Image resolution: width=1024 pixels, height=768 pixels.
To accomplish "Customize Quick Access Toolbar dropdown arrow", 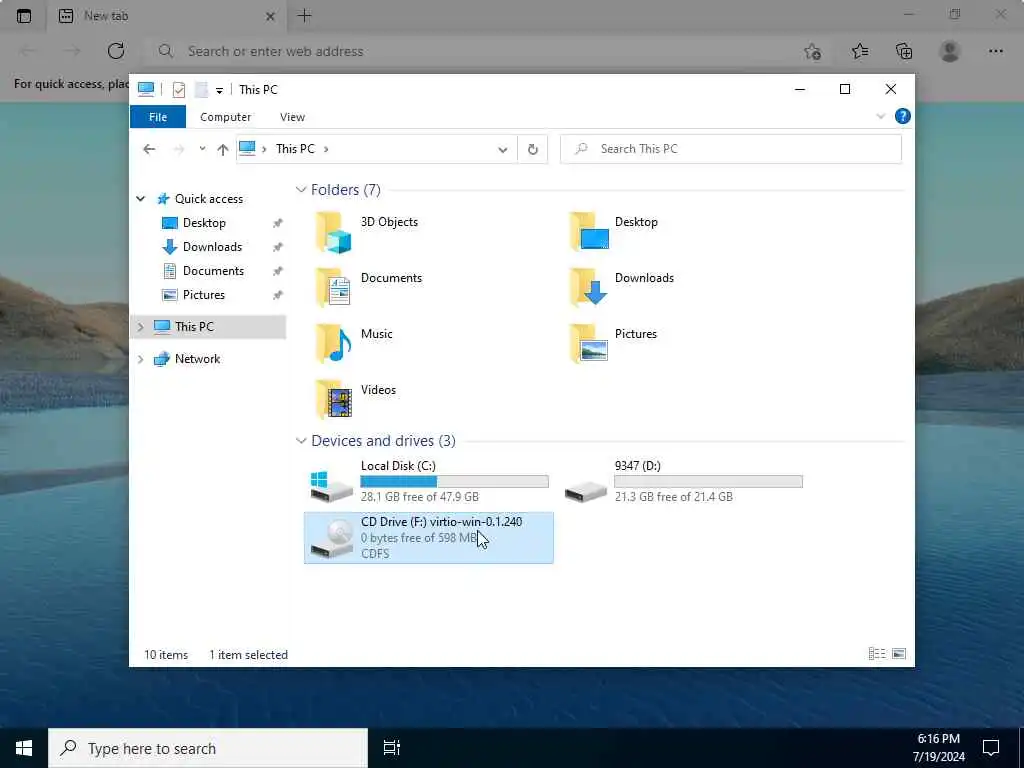I will pyautogui.click(x=219, y=91).
